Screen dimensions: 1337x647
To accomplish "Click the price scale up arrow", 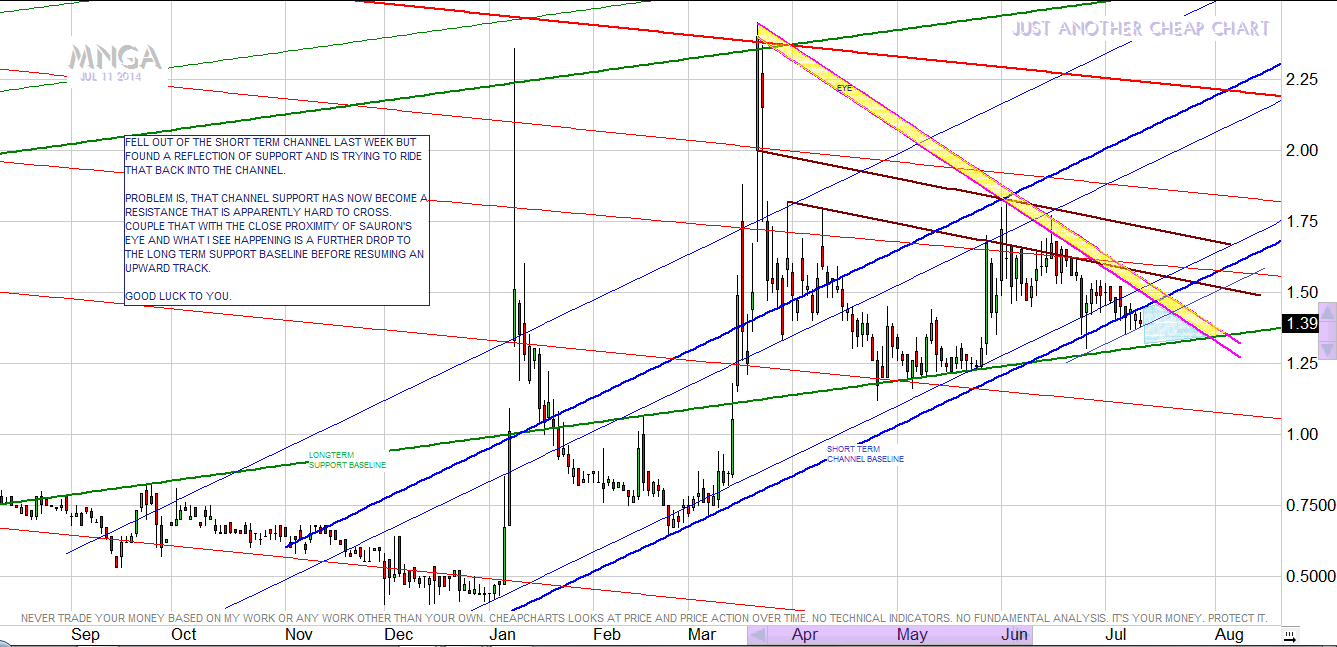I will pyautogui.click(x=1327, y=308).
